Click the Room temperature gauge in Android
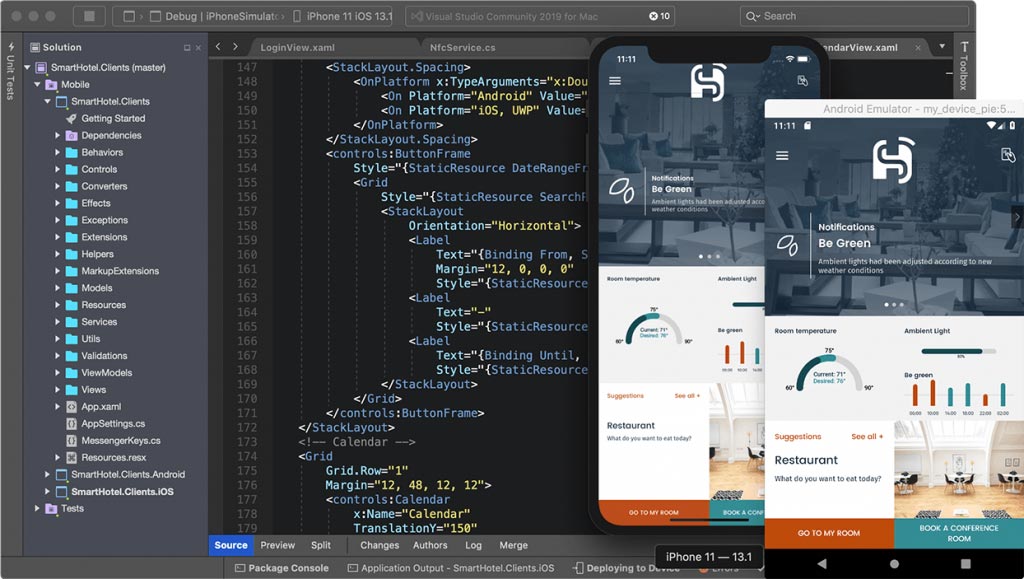Viewport: 1024px width, 579px height. (829, 371)
